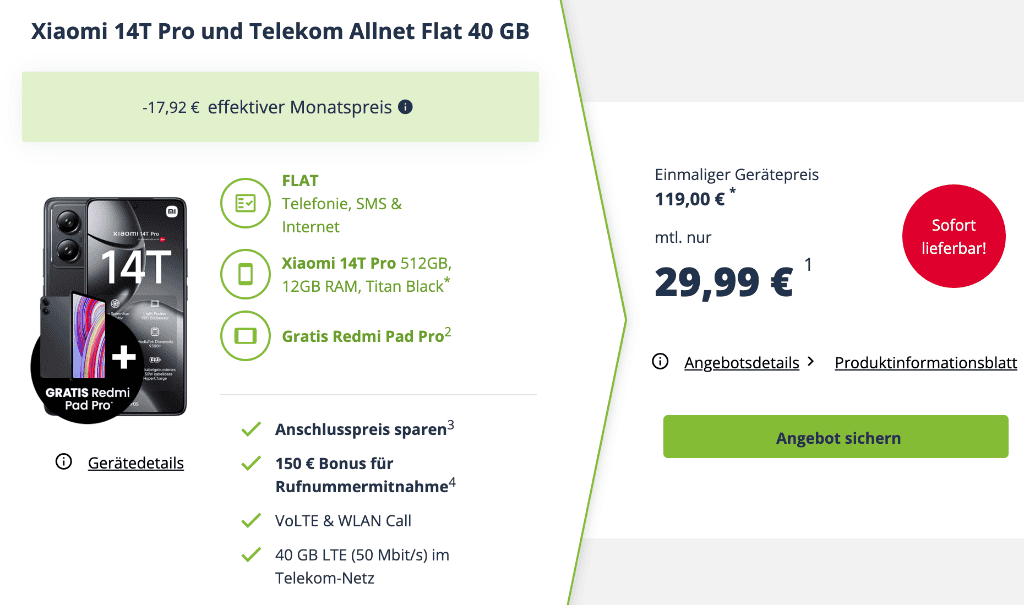Click footnote 2 after Gratis Redmi Pad Pro
1024x605 pixels.
click(448, 332)
